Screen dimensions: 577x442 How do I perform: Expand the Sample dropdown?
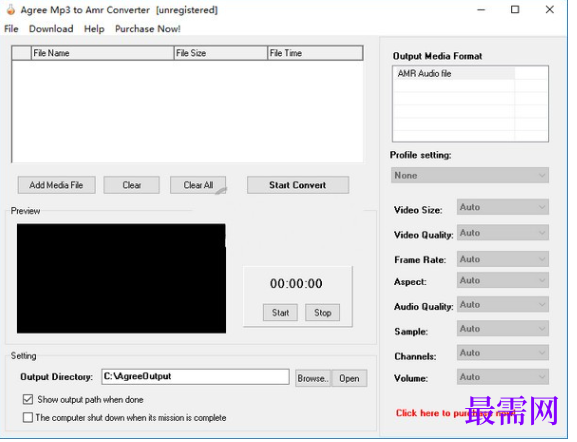(503, 329)
